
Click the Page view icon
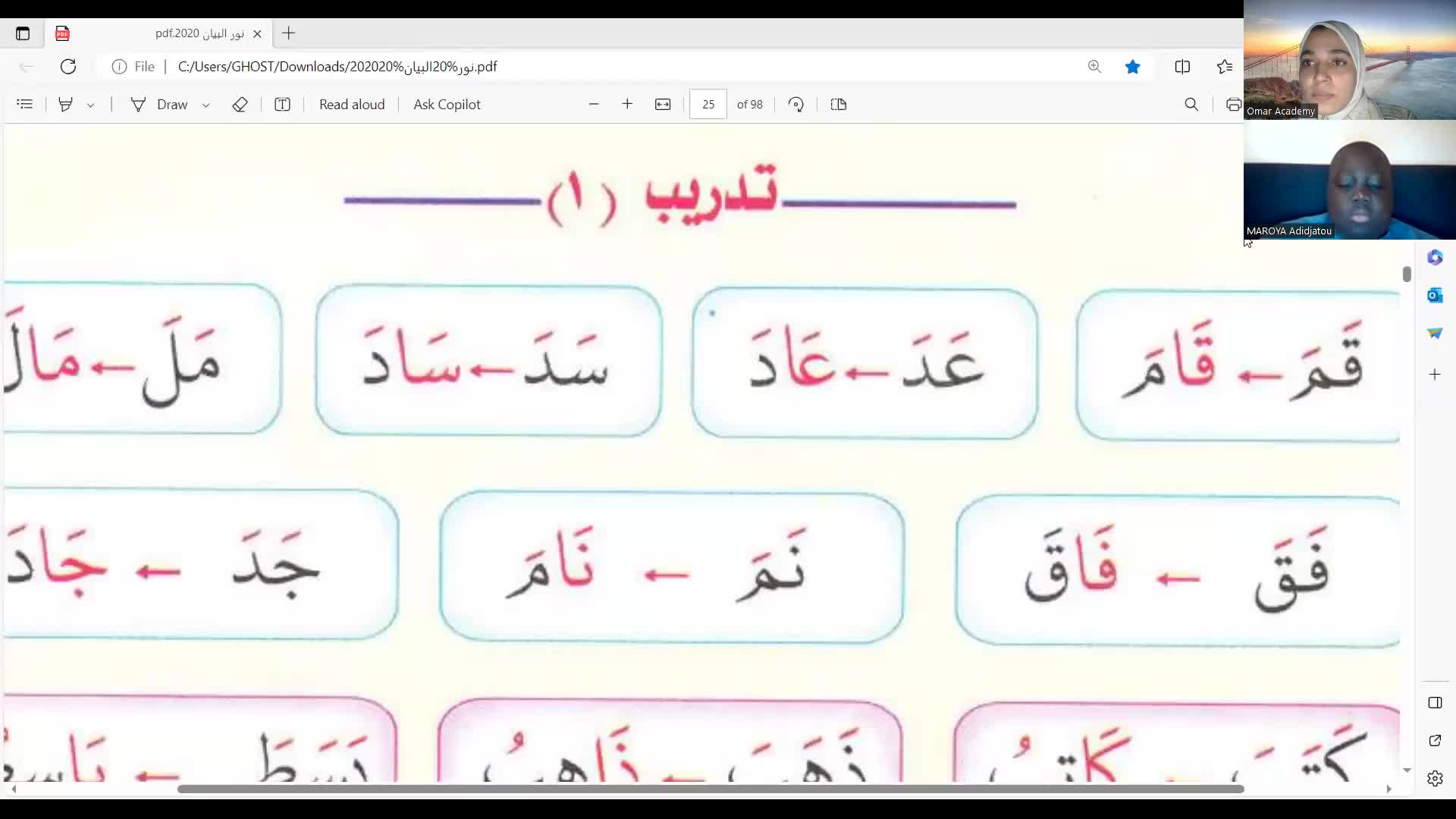coord(838,105)
